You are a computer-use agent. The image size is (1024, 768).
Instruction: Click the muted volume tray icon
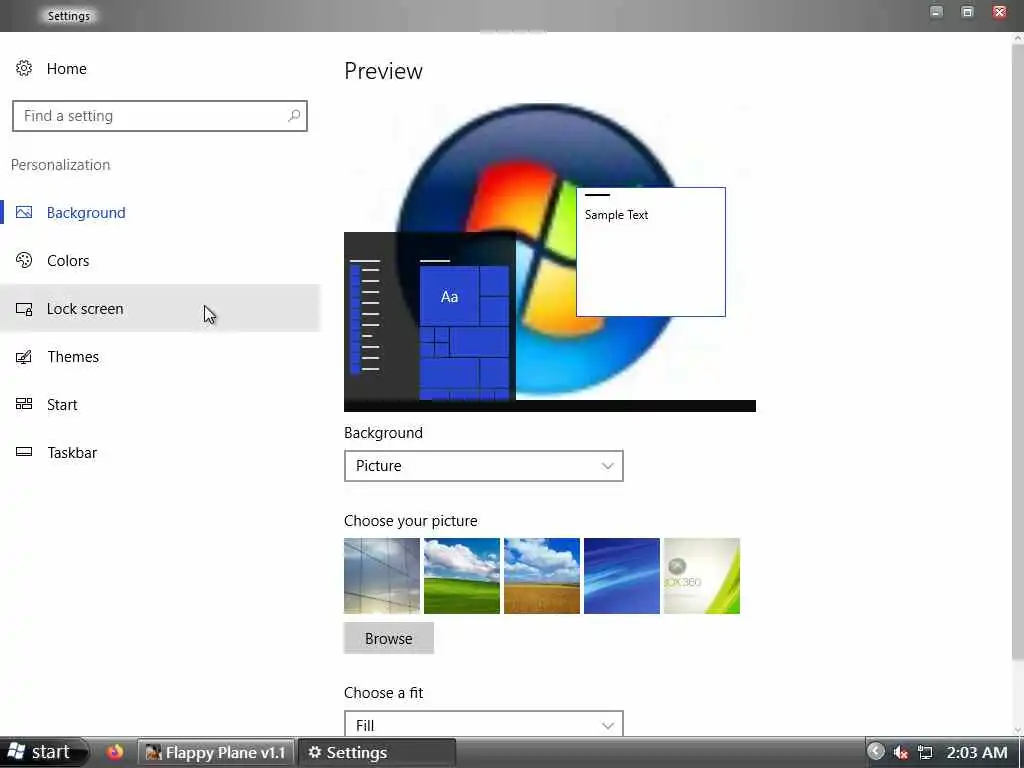click(901, 752)
